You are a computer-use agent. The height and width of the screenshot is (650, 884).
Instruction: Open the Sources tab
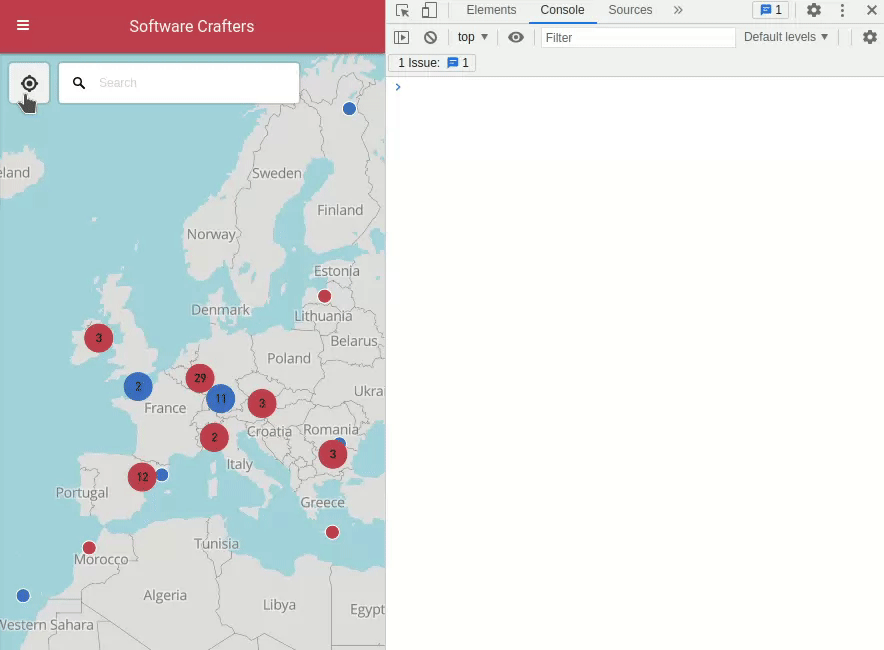coord(630,10)
